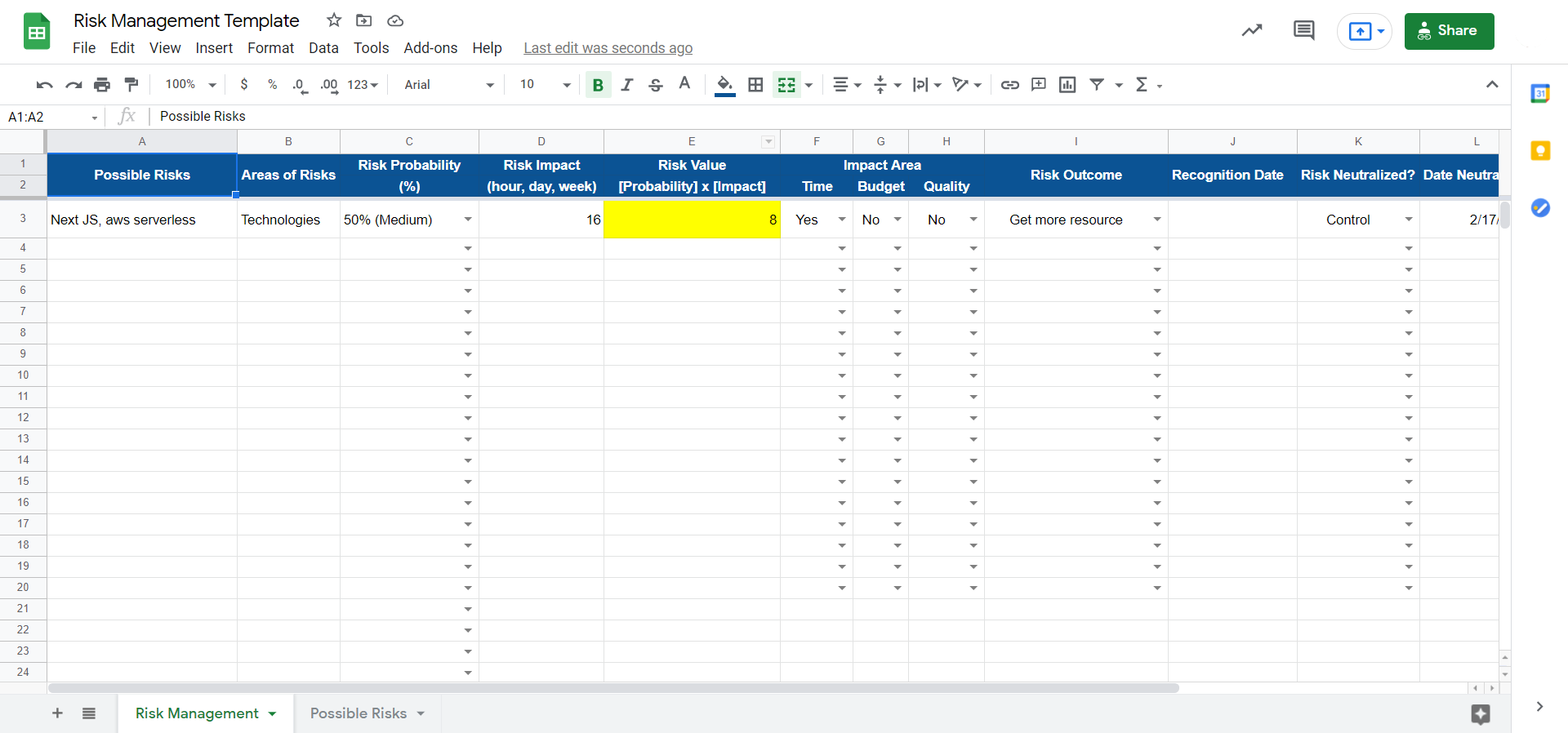Switch to the Possible Risks sheet tab
Screen dimensions: 1568x733
point(359,713)
